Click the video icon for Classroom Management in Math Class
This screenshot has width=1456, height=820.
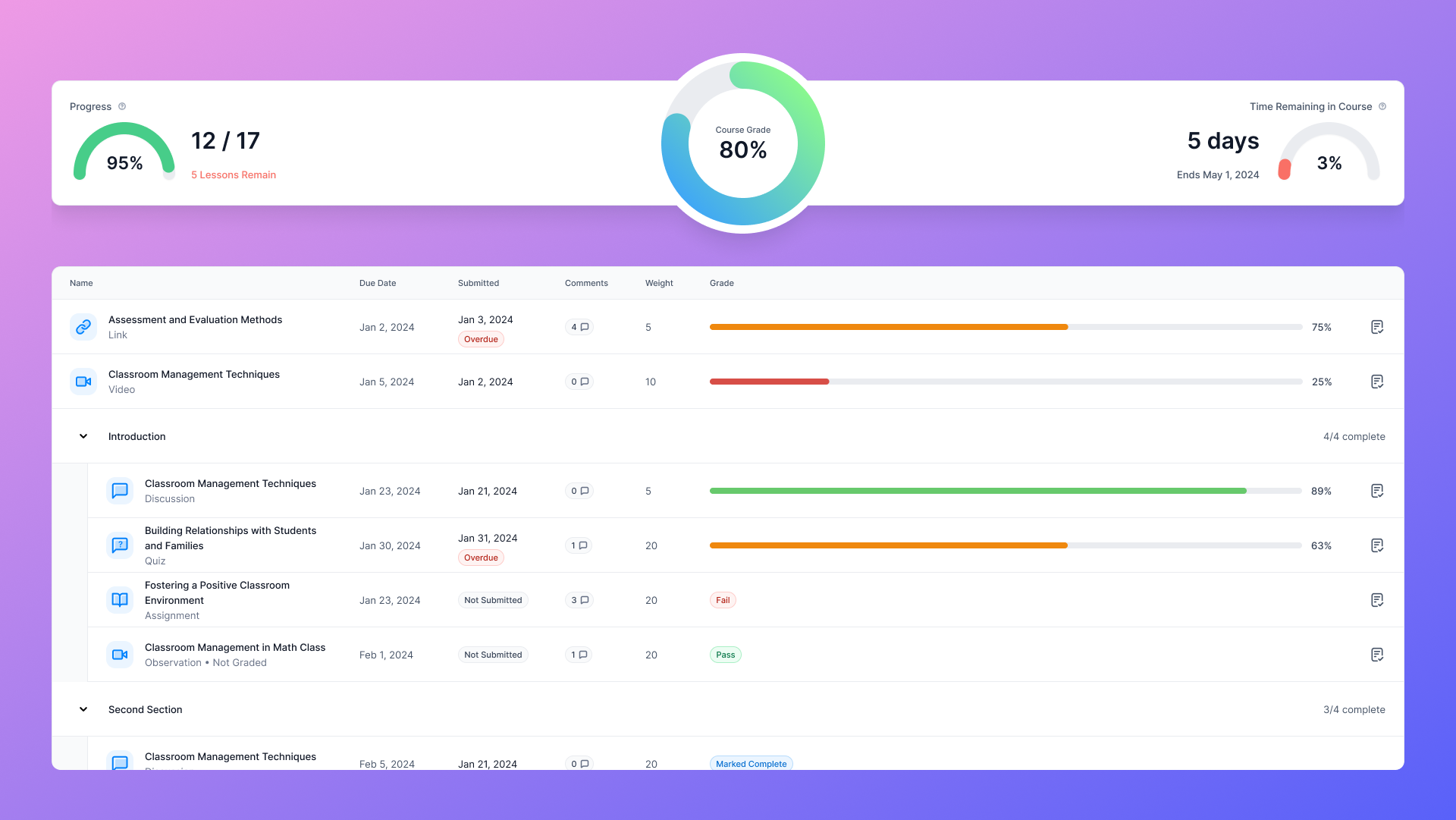120,655
